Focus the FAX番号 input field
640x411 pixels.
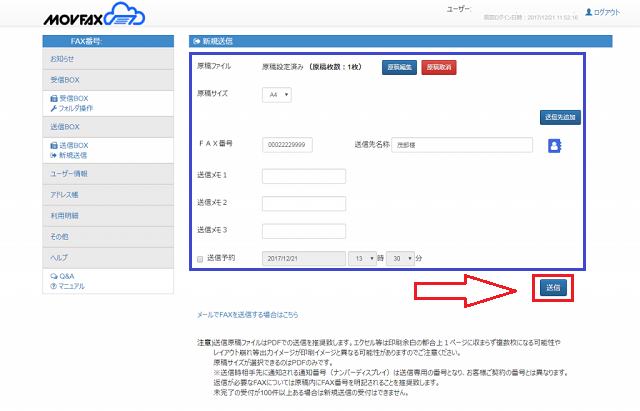(x=287, y=145)
